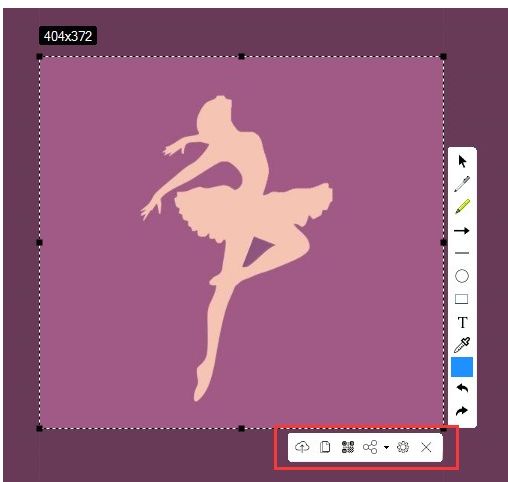The image size is (508, 482).
Task: Pick the eyedropper color picker tool
Action: (x=462, y=345)
